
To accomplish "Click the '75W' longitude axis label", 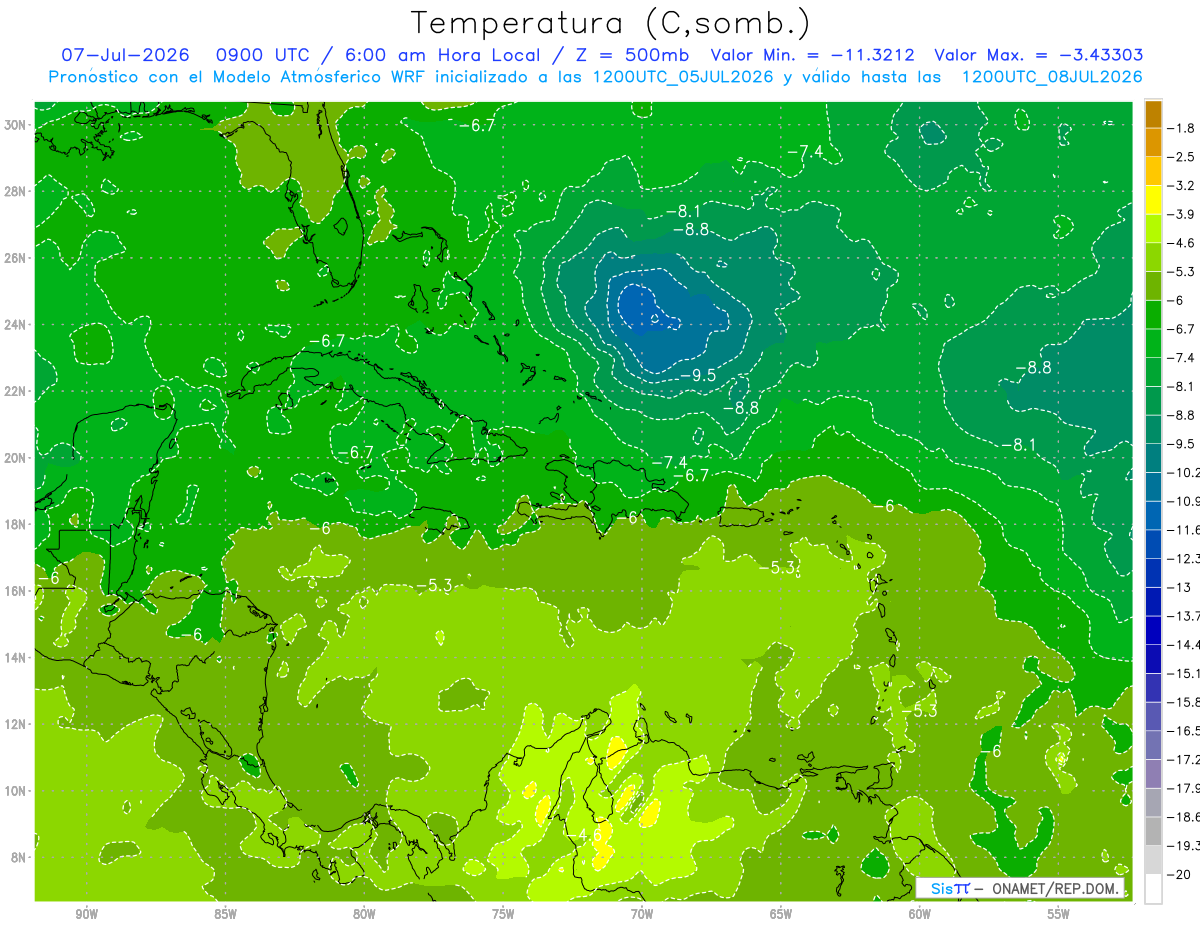I will (503, 914).
